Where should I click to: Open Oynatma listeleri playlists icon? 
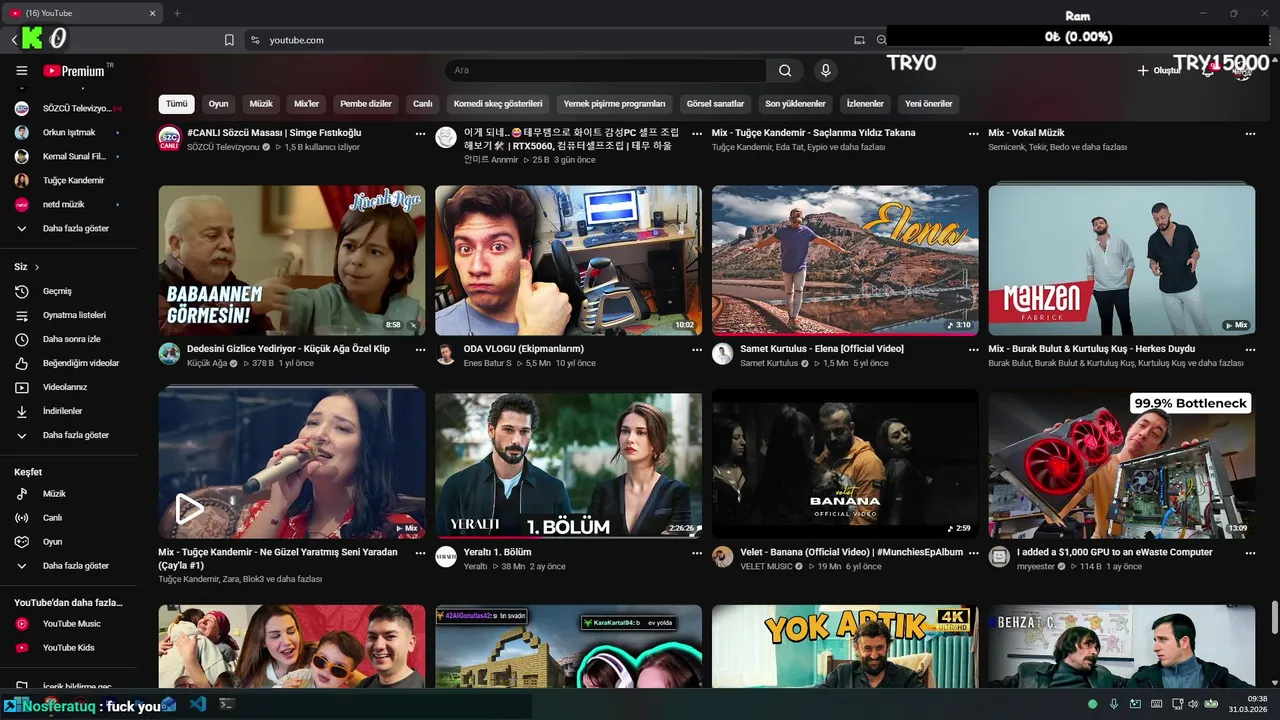pyautogui.click(x=21, y=315)
